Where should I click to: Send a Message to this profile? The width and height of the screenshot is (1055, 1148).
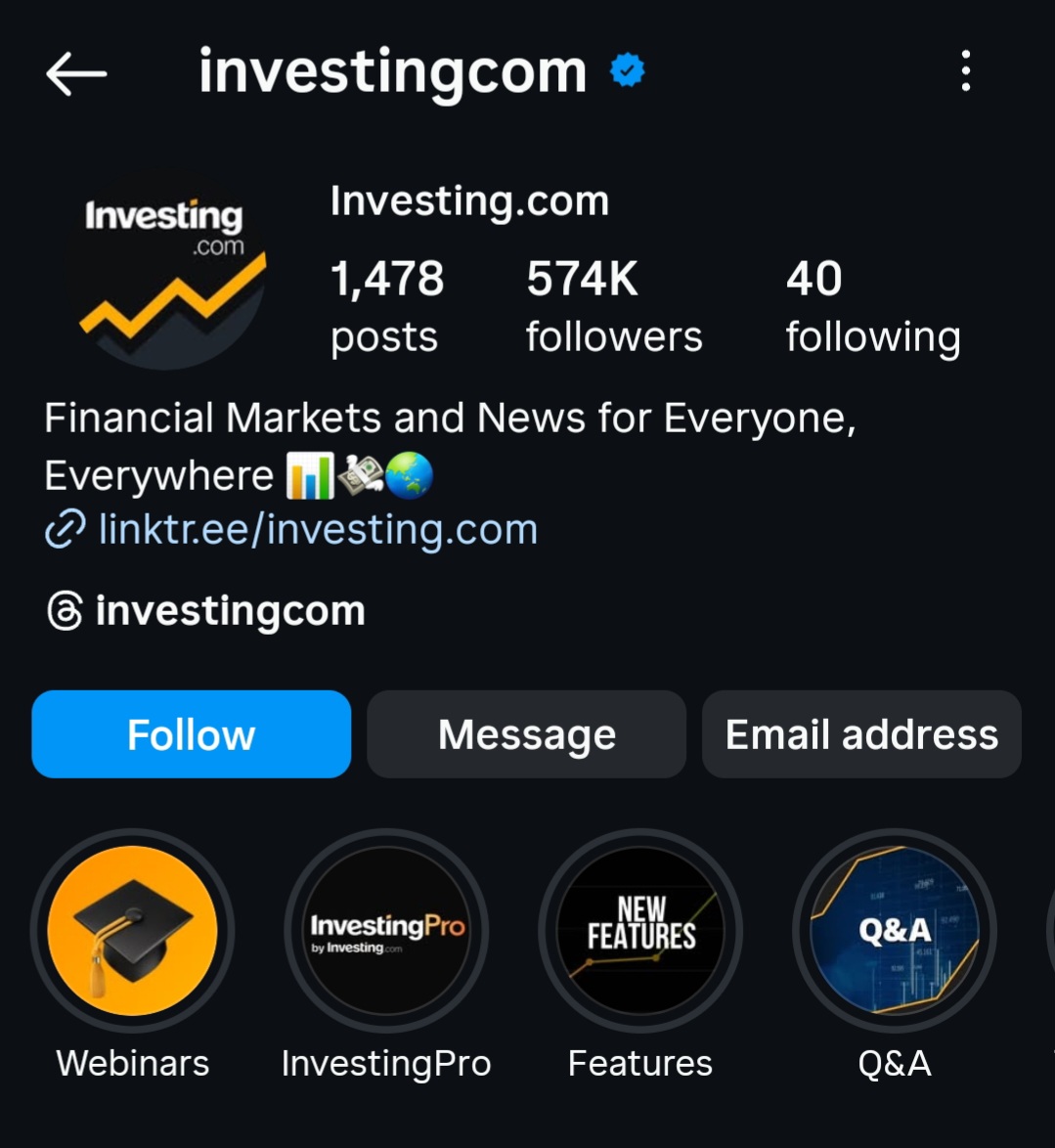(x=526, y=734)
